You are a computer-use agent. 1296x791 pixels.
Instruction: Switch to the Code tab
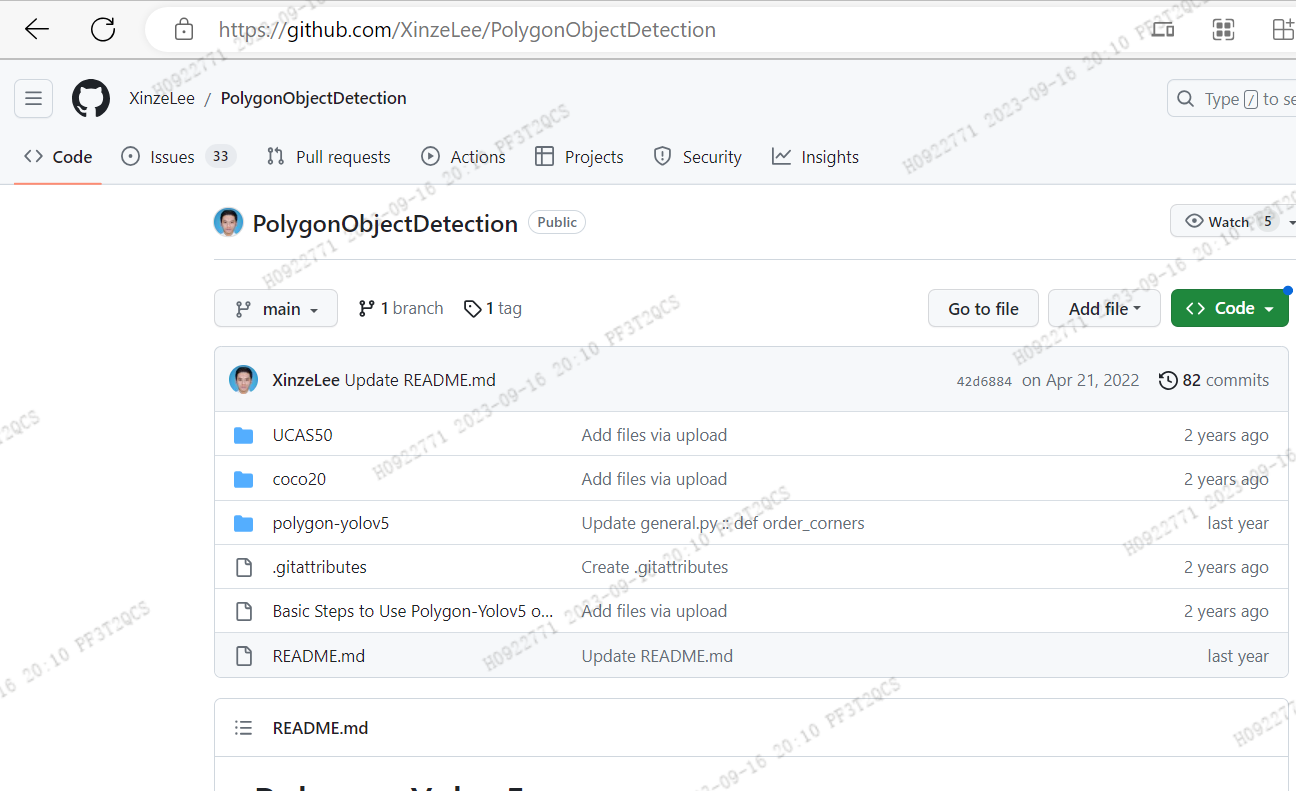pyautogui.click(x=58, y=157)
